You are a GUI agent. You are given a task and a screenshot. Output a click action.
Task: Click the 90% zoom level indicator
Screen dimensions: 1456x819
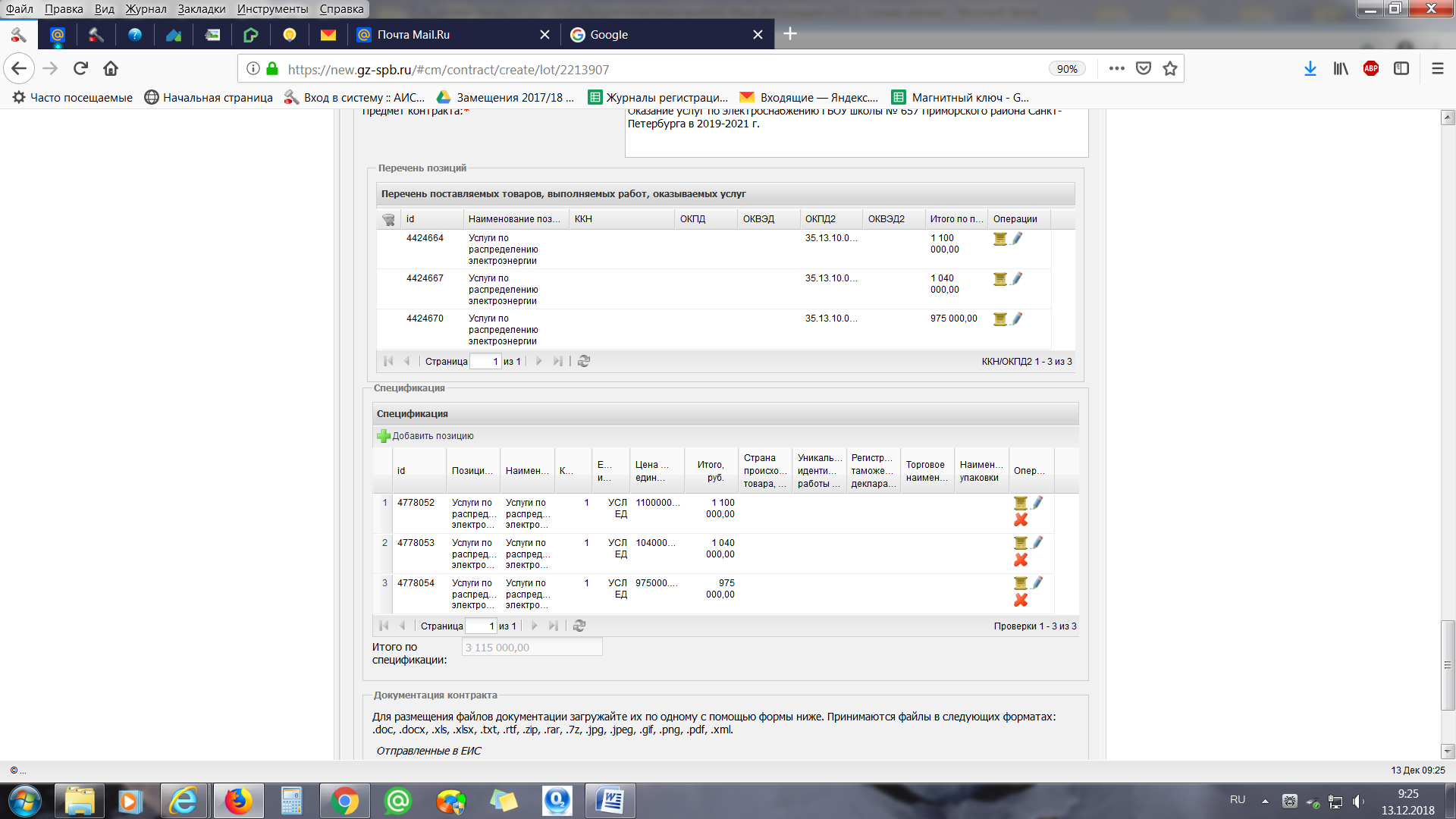pos(1066,69)
